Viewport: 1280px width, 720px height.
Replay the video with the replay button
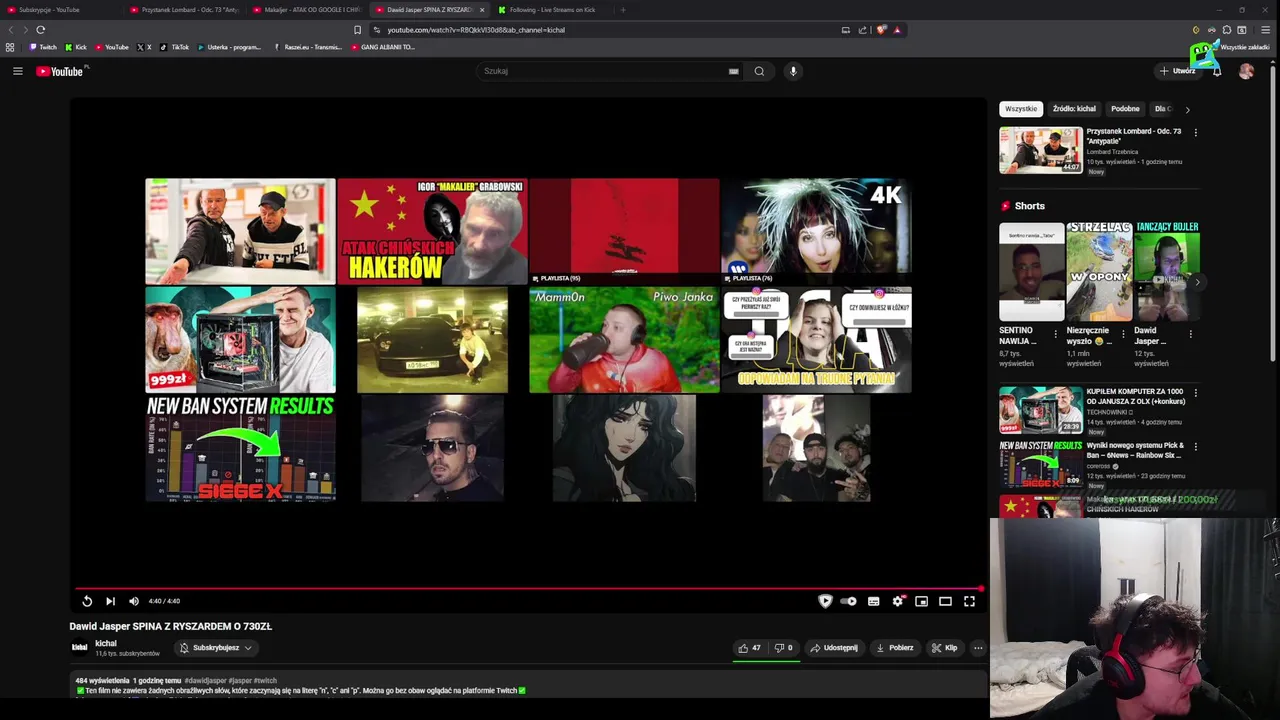(87, 601)
